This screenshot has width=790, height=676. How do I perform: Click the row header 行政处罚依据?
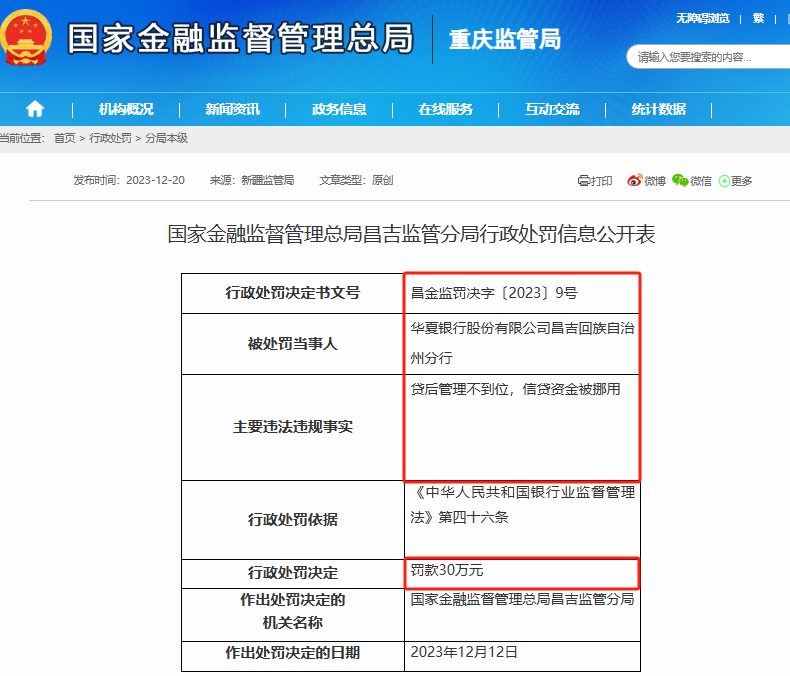pyautogui.click(x=293, y=520)
